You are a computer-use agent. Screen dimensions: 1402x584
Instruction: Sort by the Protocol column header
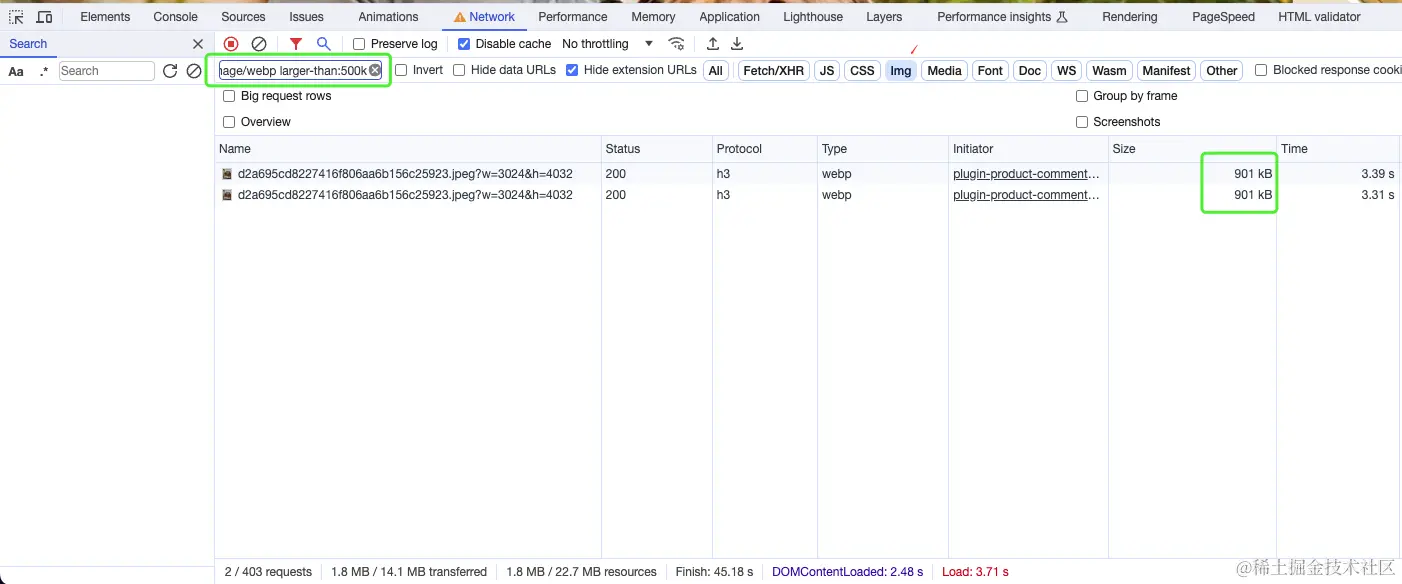[764, 149]
